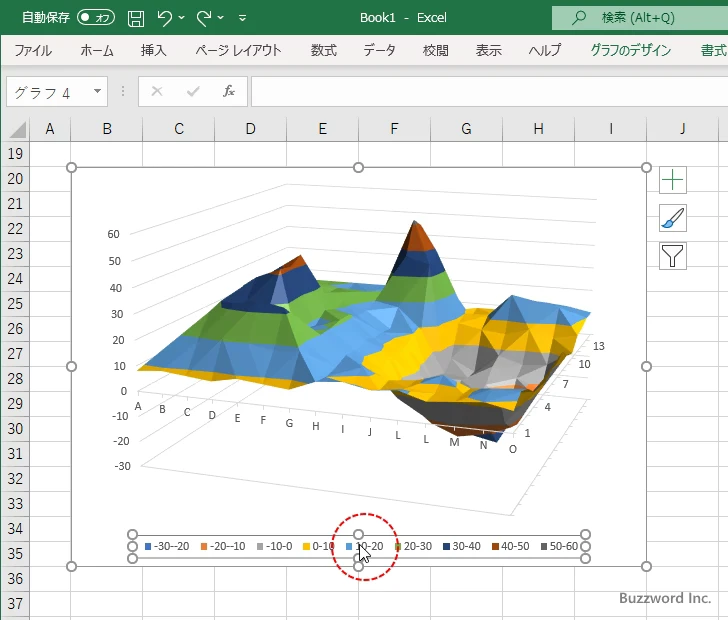The height and width of the screenshot is (620, 728).
Task: Click the 20-30 legend entry
Action: [x=413, y=546]
